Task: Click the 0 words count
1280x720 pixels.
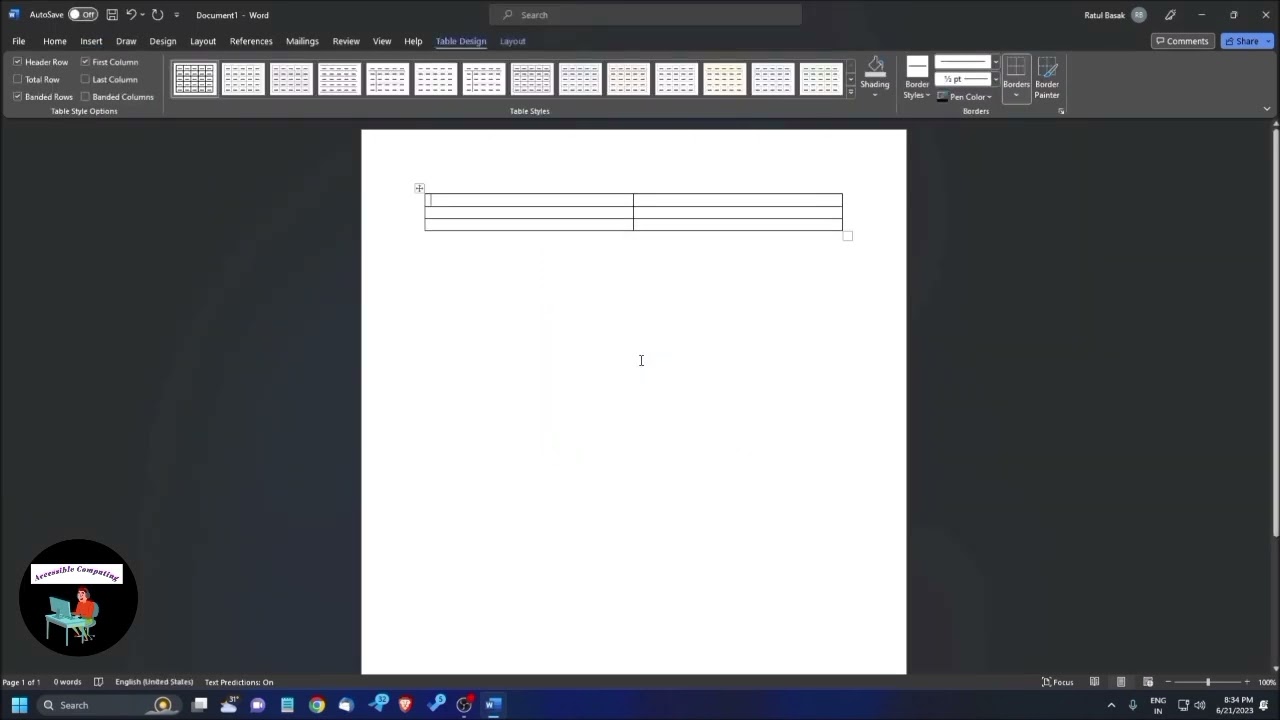Action: [68, 682]
